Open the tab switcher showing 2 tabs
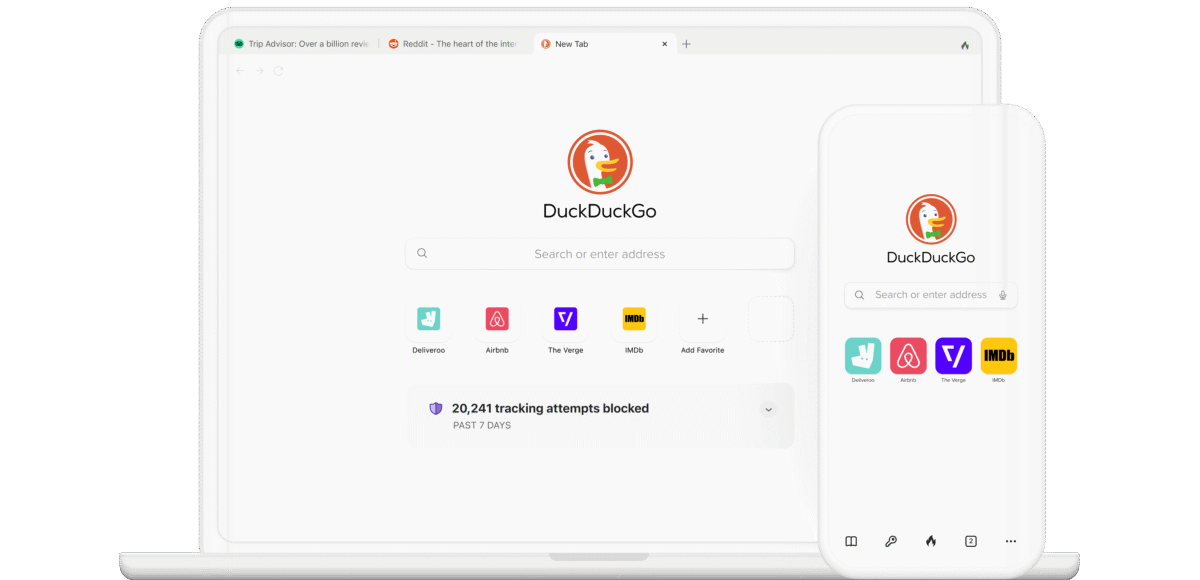Image resolution: width=1200 pixels, height=580 pixels. [971, 541]
